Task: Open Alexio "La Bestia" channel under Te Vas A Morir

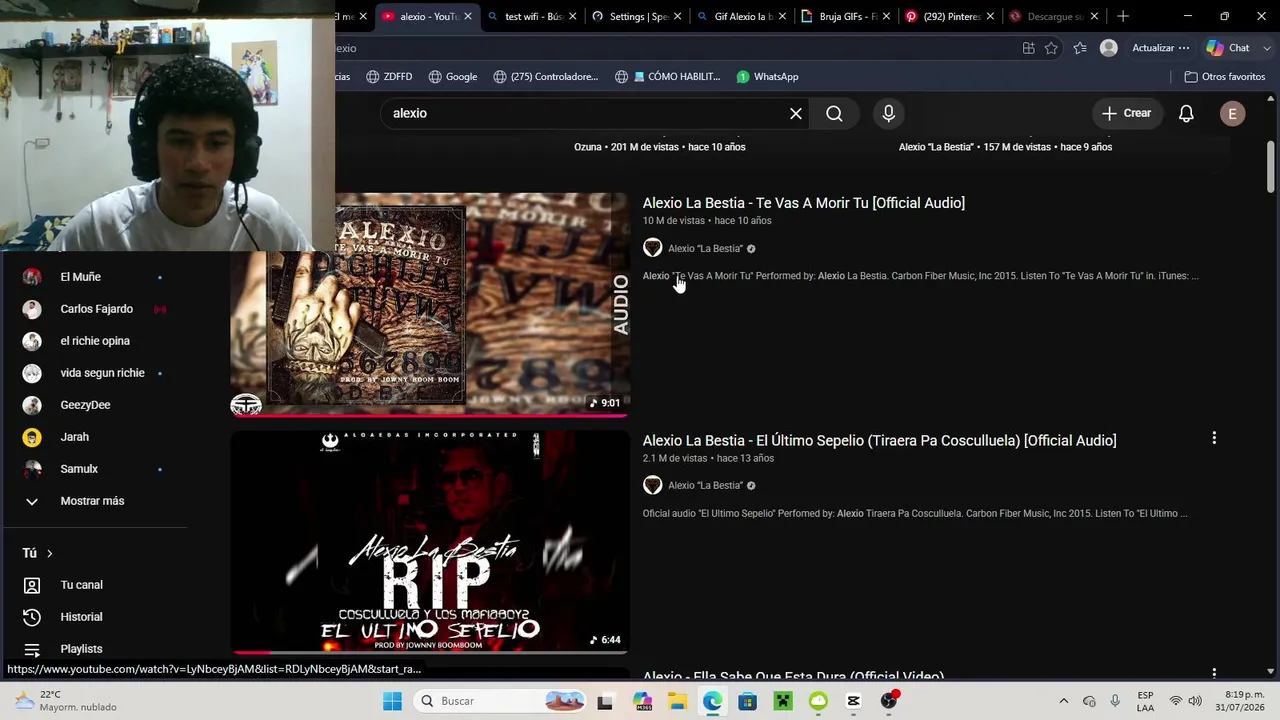Action: (x=705, y=248)
